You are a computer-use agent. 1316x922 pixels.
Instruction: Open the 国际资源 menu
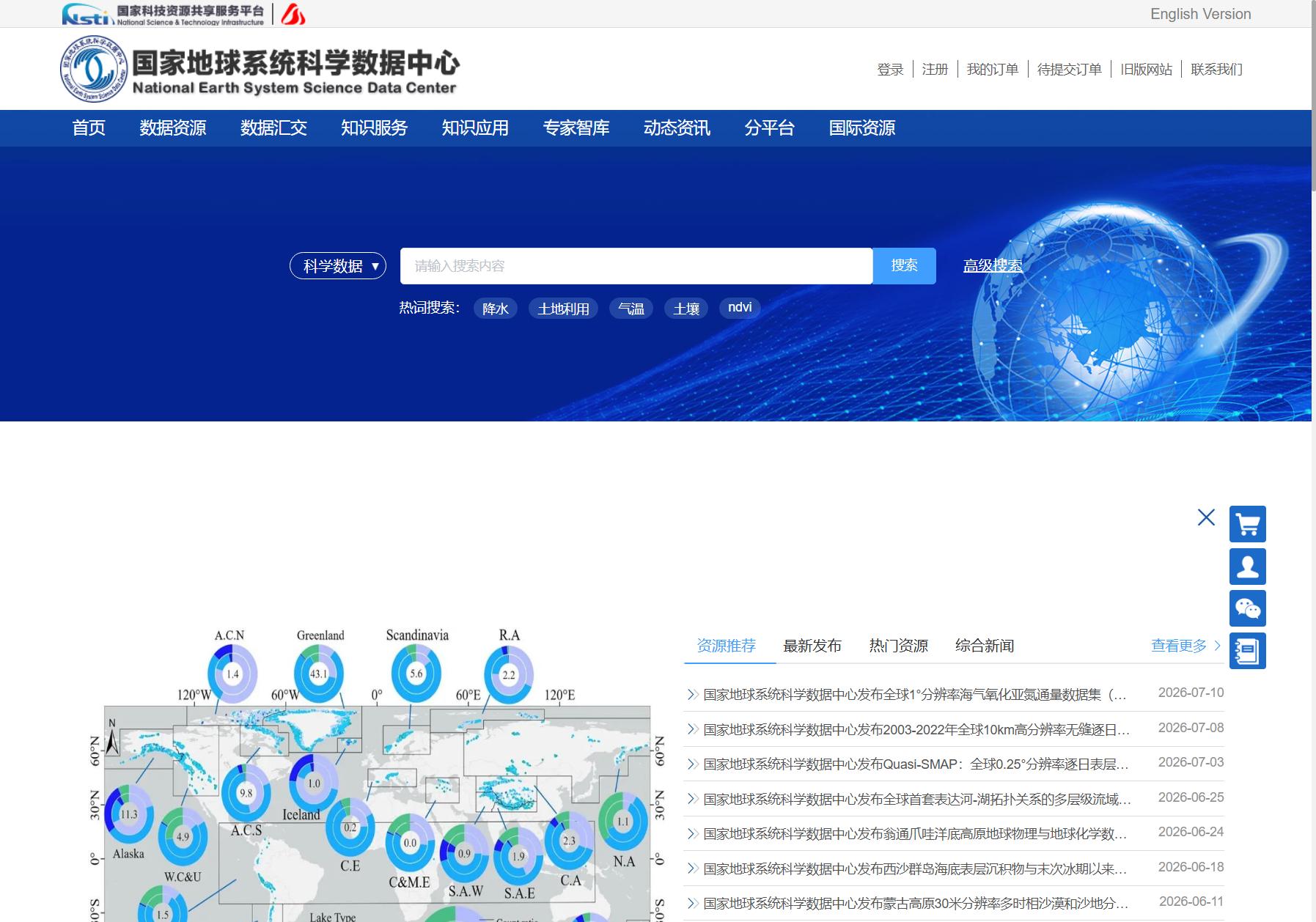862,128
